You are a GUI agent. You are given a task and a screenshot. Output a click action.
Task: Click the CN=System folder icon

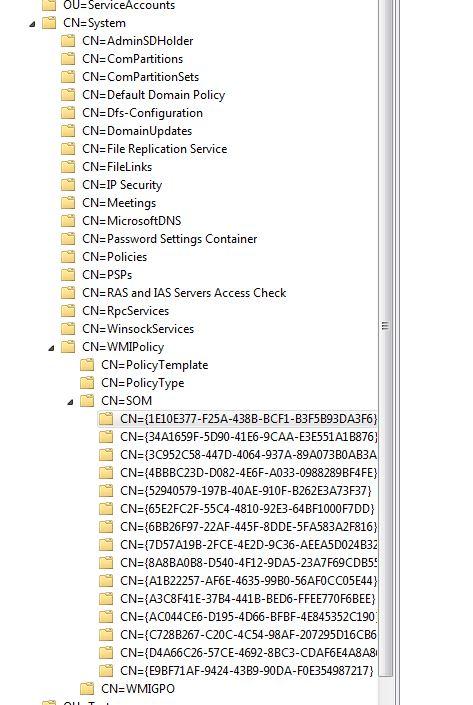[49, 23]
